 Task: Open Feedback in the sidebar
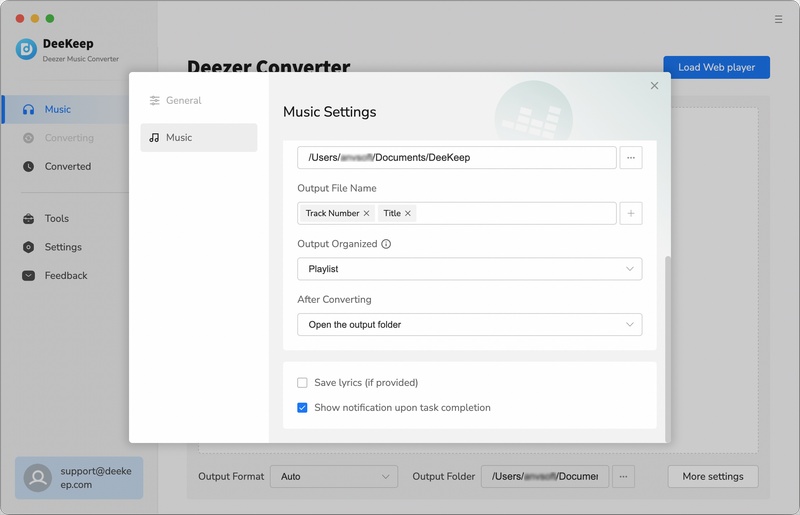[x=65, y=276]
